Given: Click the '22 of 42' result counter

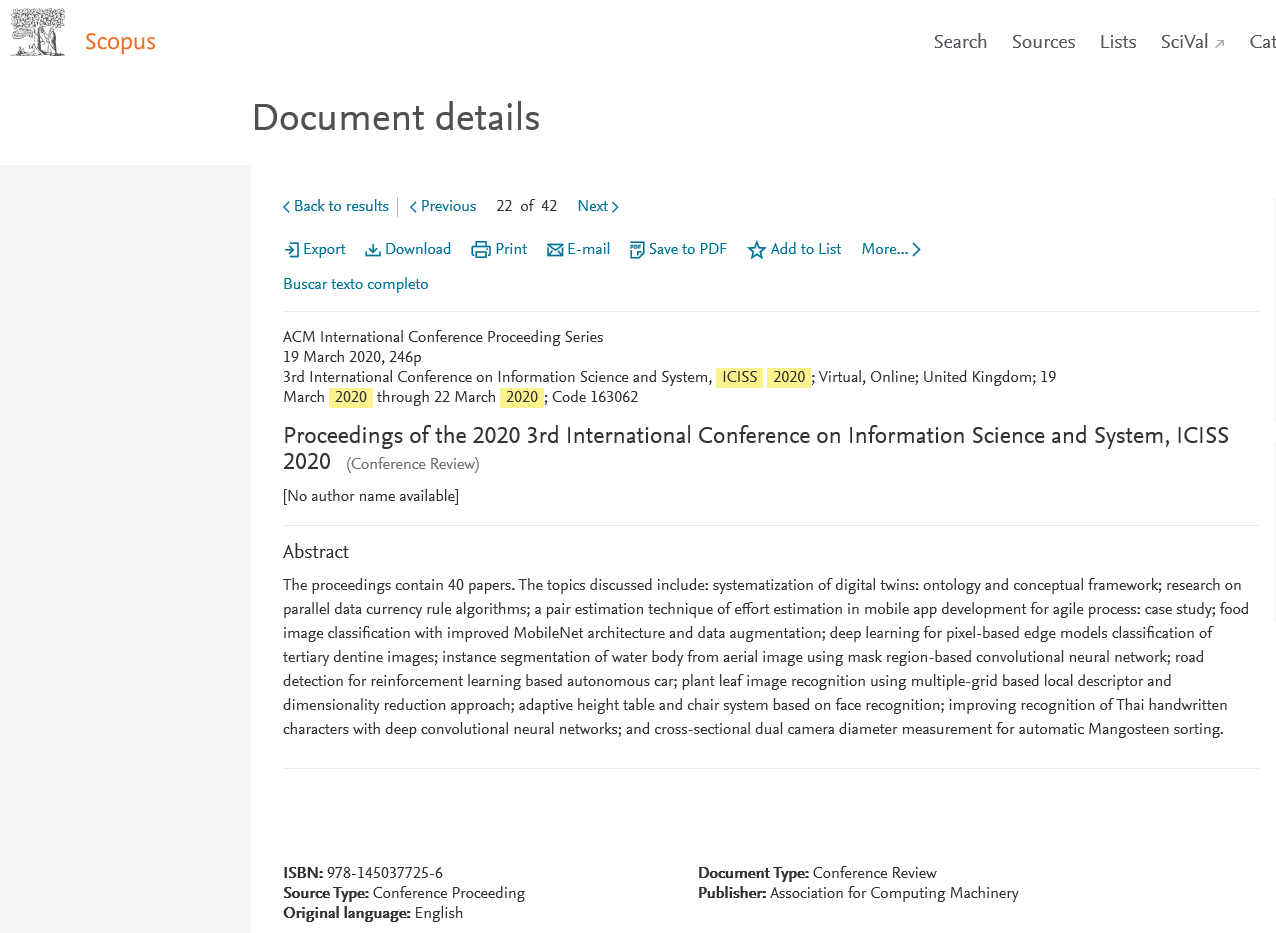Looking at the screenshot, I should point(527,207).
